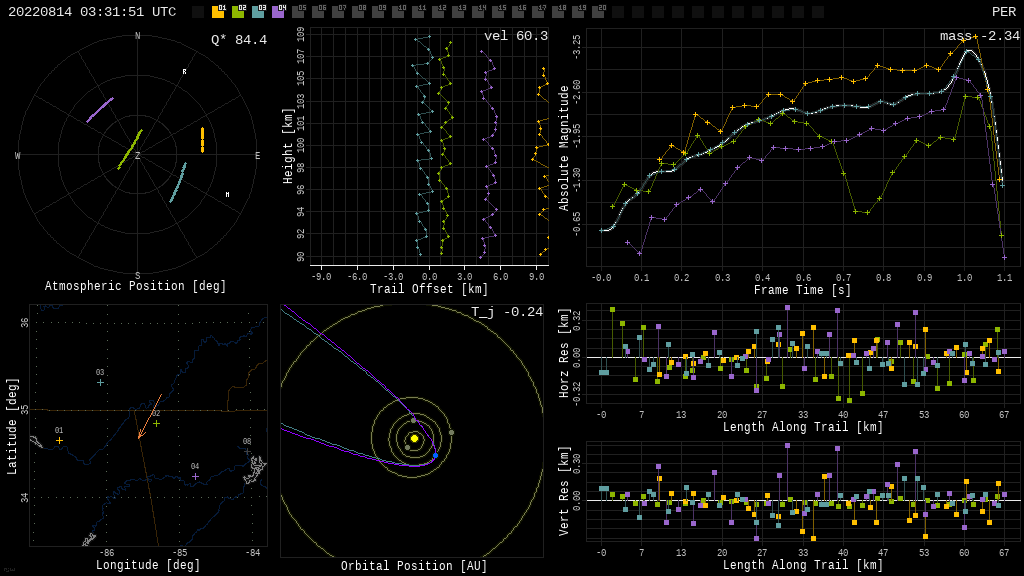The width and height of the screenshot is (1024, 576).
Task: Select station 04 purple cross on map
Action: 195,476
